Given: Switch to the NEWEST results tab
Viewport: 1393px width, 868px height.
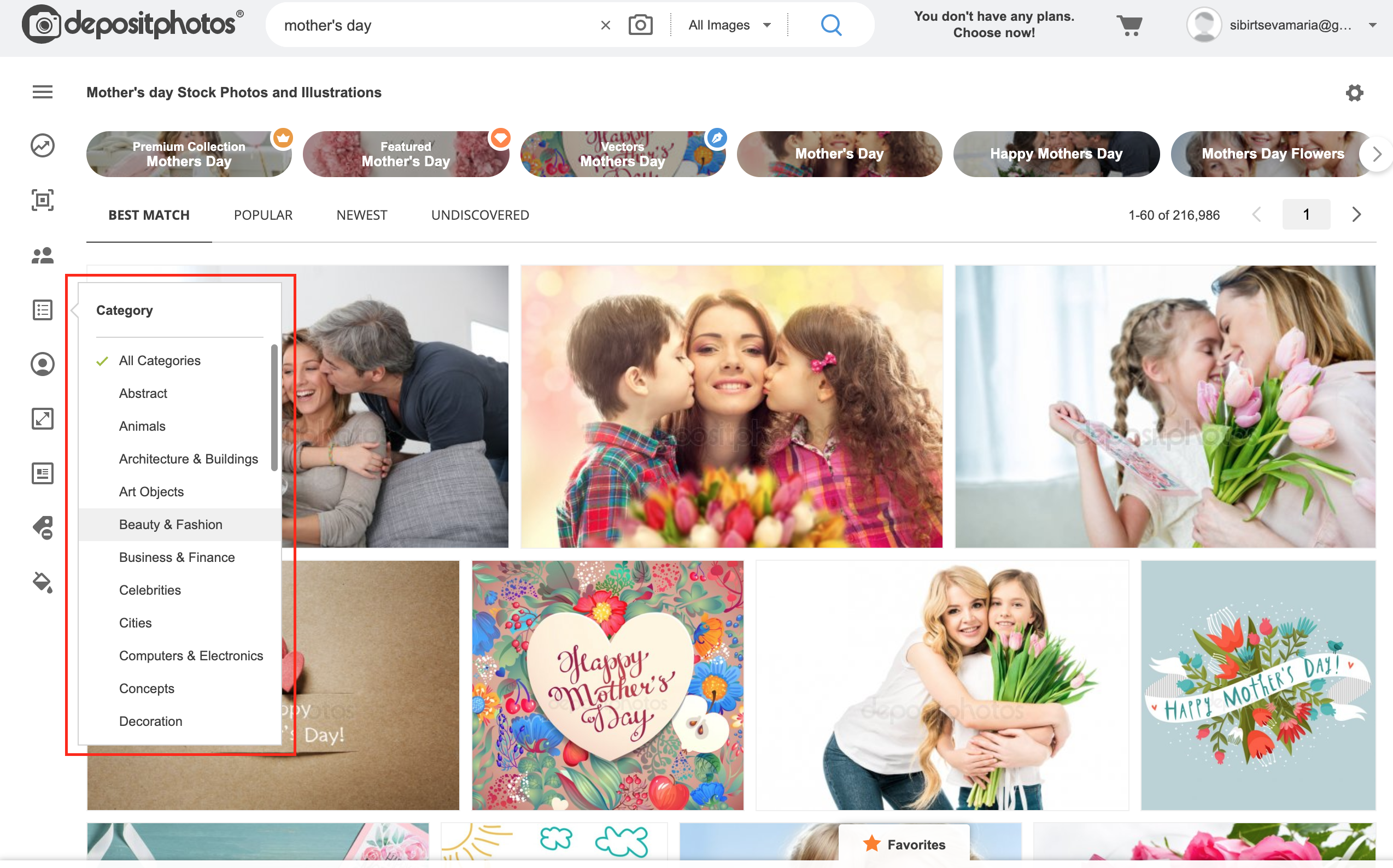Looking at the screenshot, I should point(361,215).
